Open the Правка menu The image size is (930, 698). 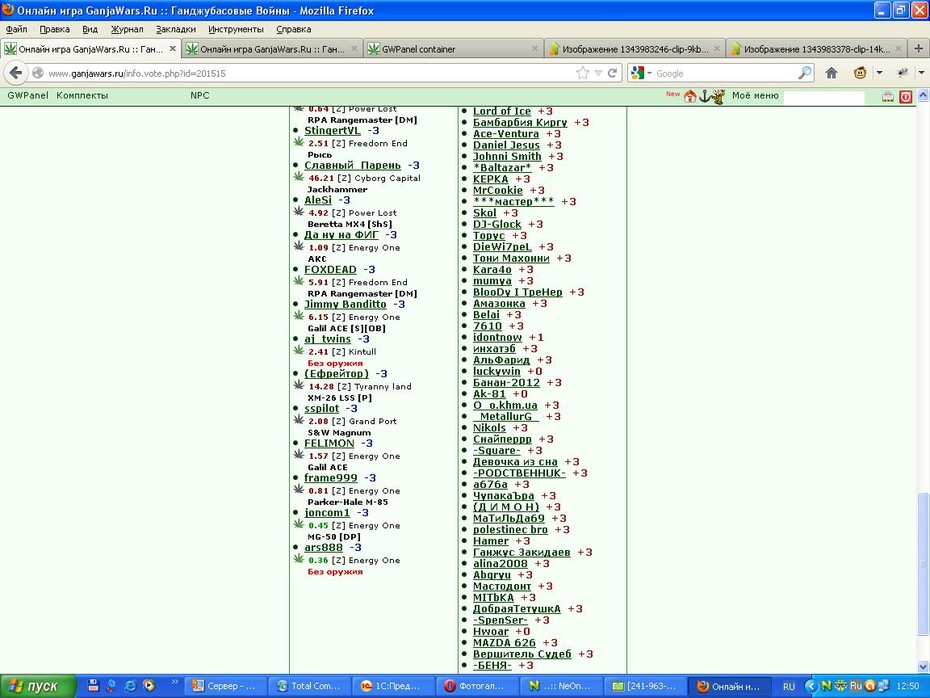tap(54, 29)
